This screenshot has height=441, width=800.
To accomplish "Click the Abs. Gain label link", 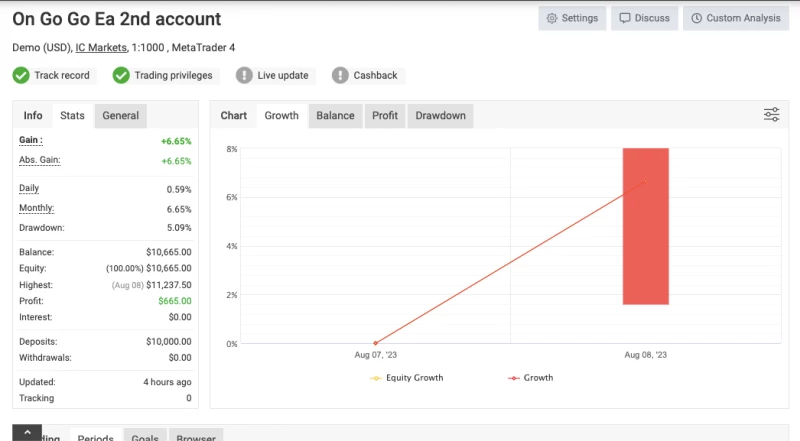I will pos(39,160).
